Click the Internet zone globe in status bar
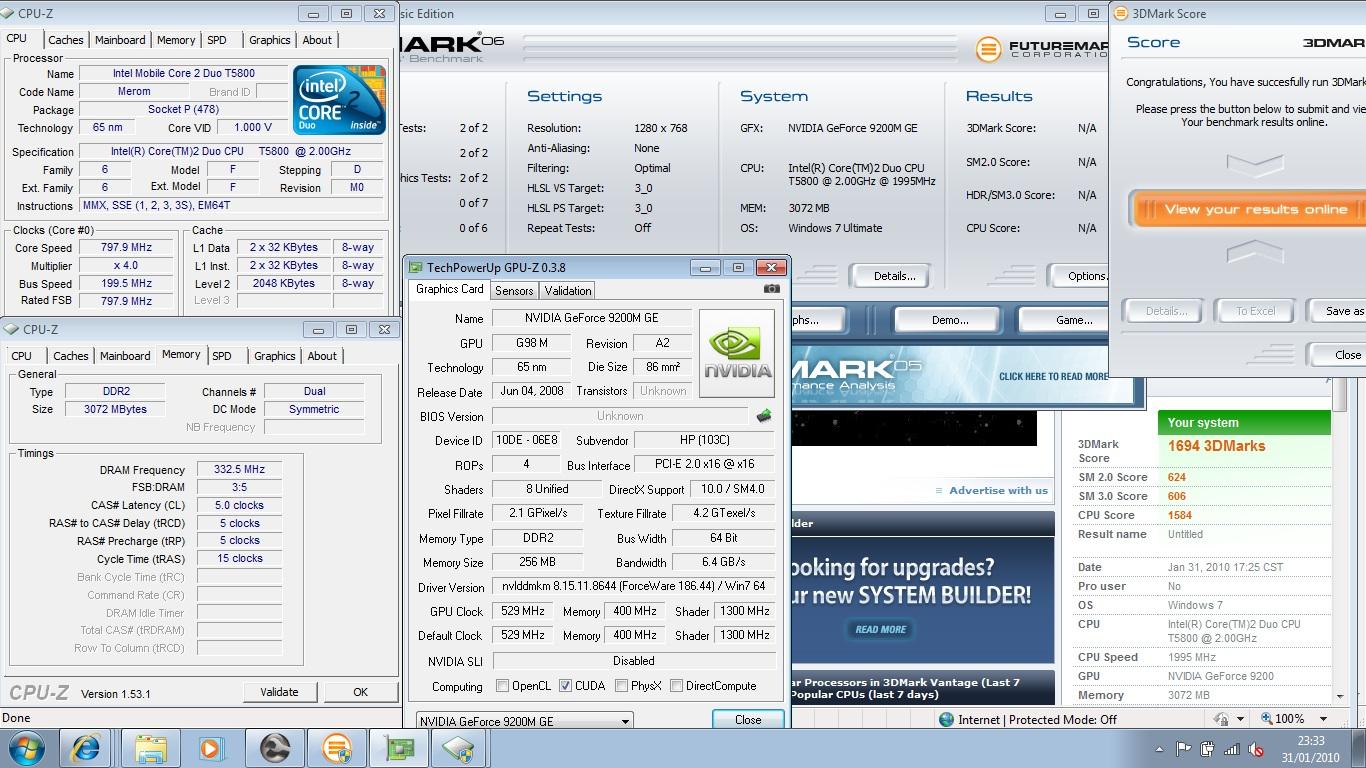This screenshot has height=768, width=1366. pyautogui.click(x=946, y=719)
